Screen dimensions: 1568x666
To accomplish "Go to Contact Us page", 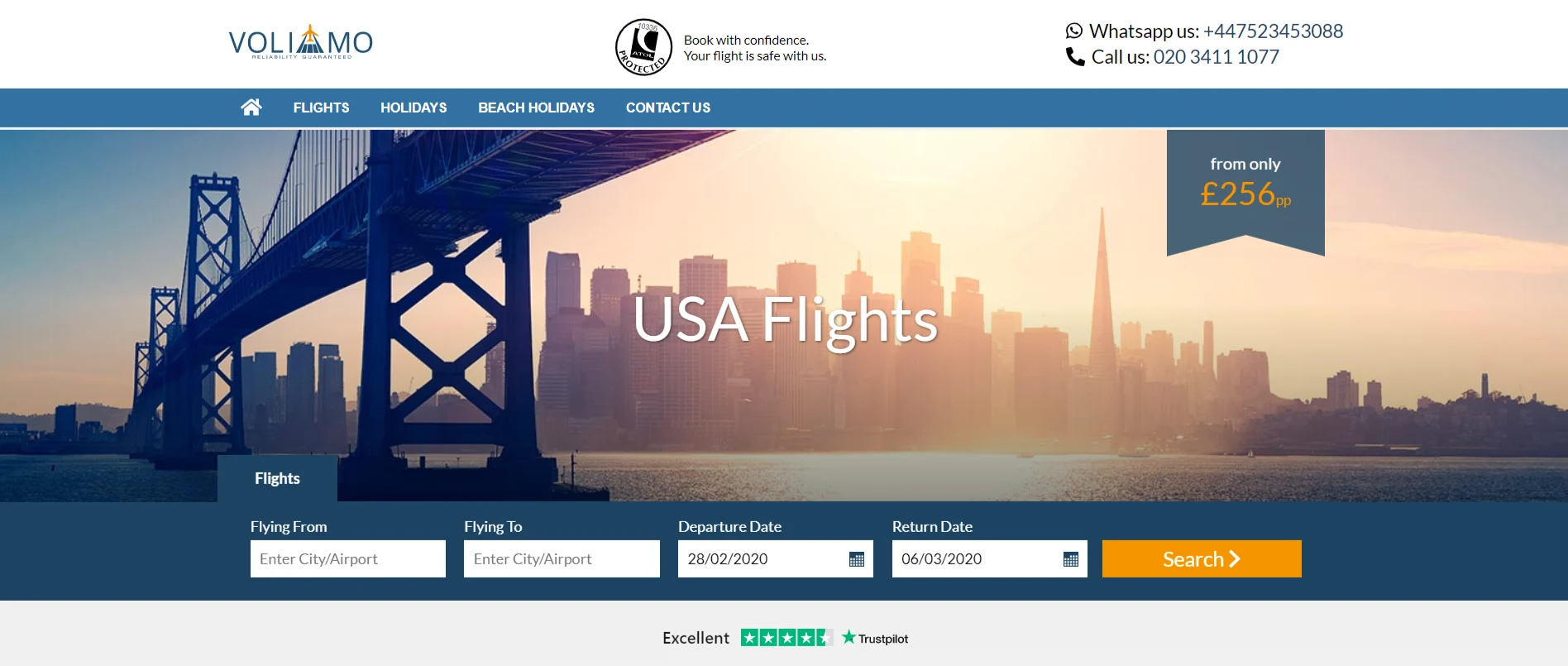I will [x=668, y=108].
